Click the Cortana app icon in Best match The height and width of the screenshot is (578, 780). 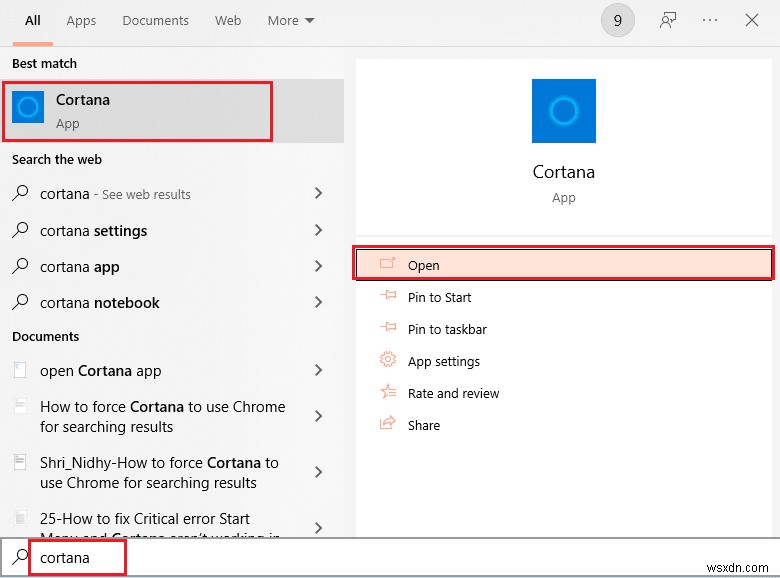tap(28, 109)
